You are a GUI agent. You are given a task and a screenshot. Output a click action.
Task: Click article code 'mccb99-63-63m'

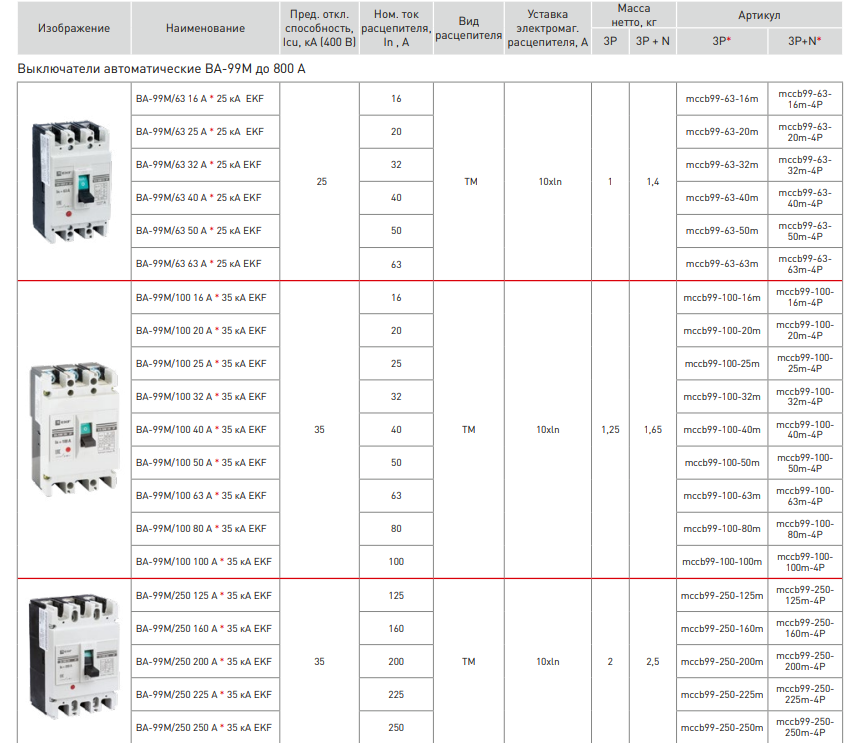coord(722,264)
